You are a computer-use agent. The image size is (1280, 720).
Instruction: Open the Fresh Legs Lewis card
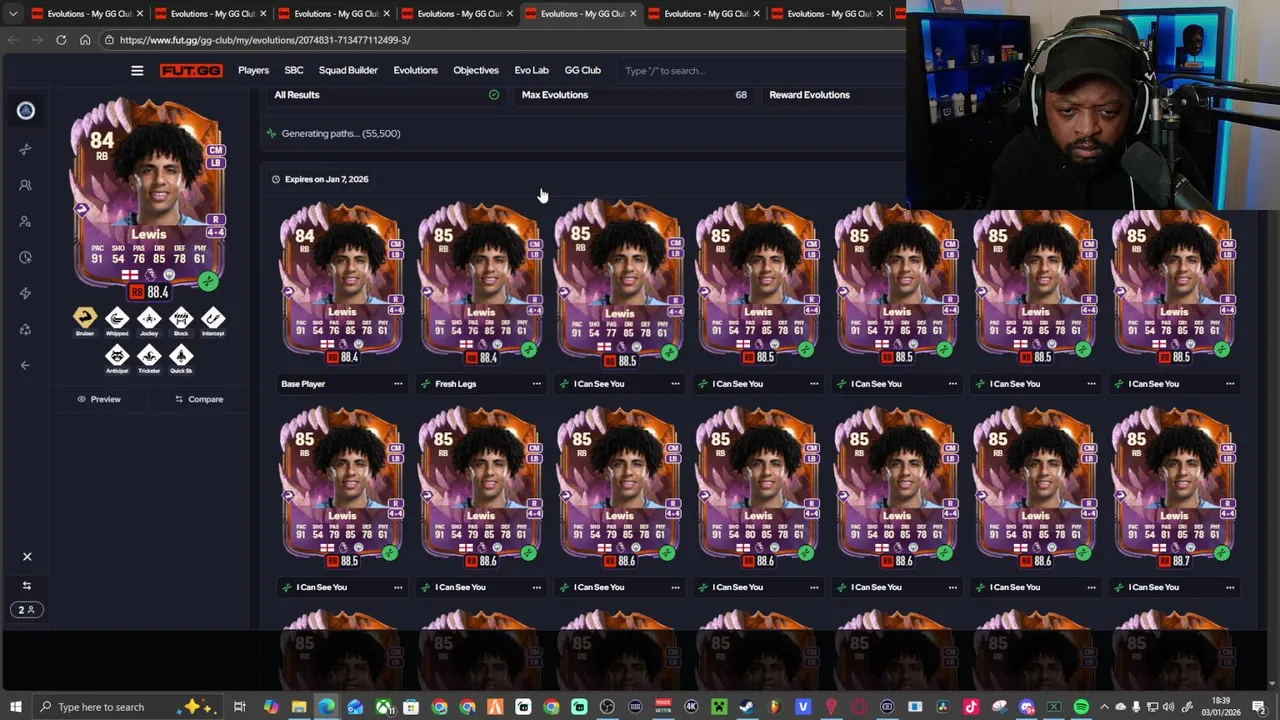click(x=480, y=284)
